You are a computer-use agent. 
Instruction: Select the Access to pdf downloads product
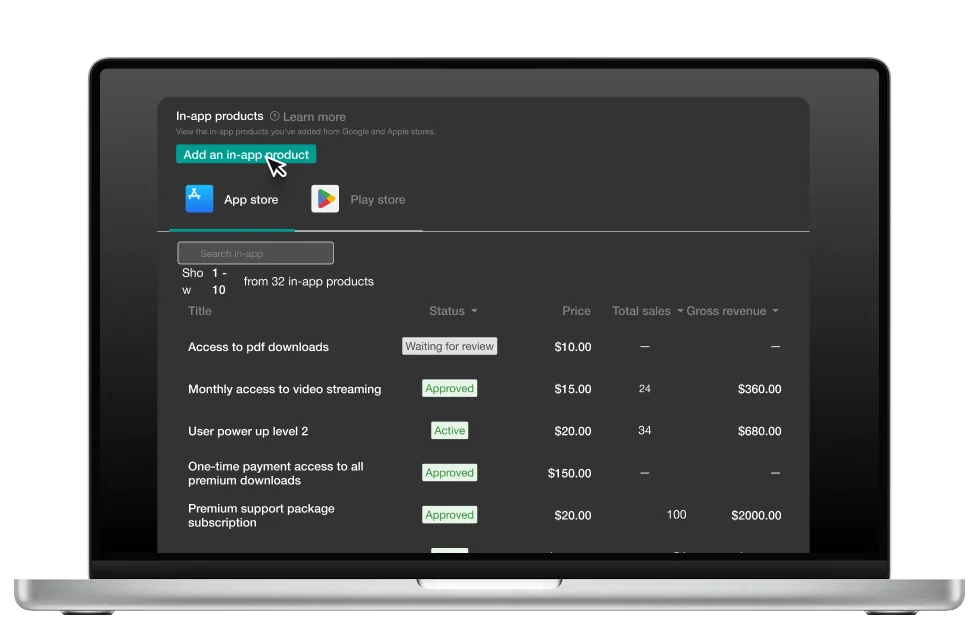[258, 347]
